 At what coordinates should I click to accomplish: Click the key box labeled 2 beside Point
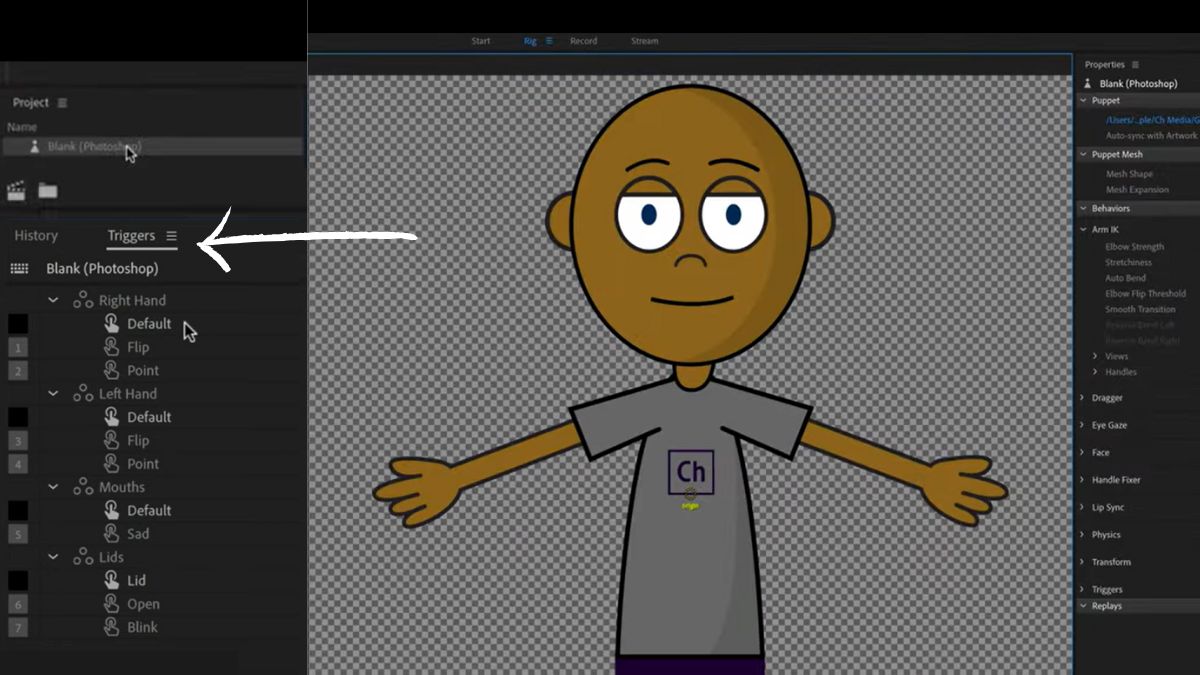[18, 371]
